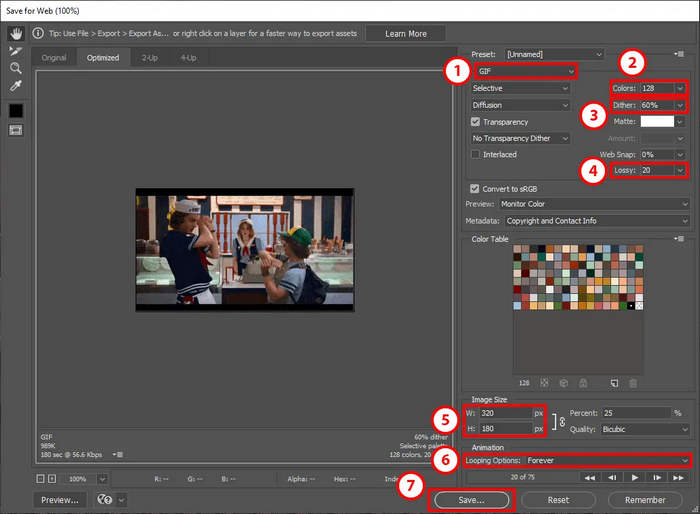Open the Diffusion dither algorithm dropdown
The width and height of the screenshot is (700, 514).
coord(520,105)
